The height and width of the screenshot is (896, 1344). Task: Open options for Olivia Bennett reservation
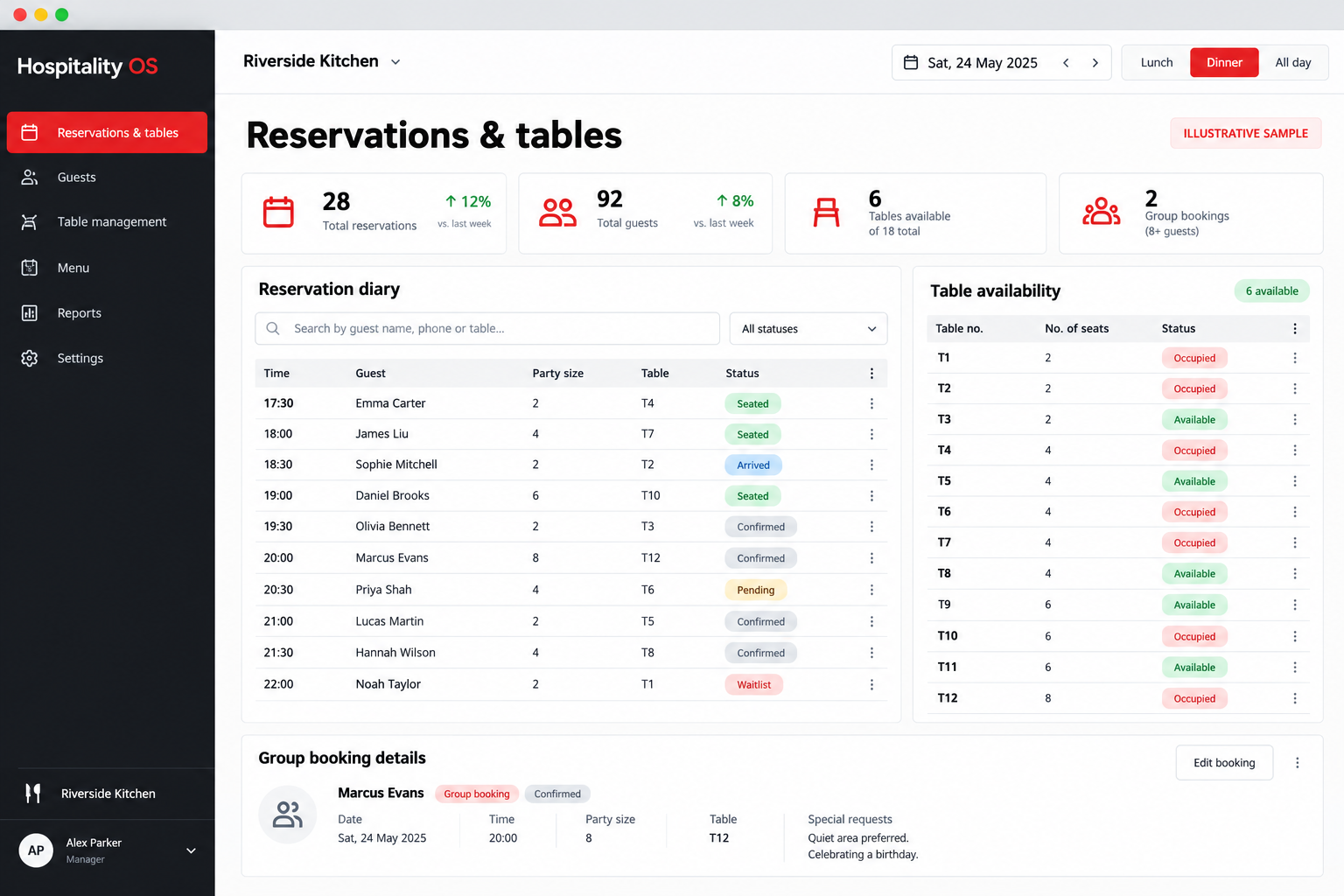tap(871, 527)
